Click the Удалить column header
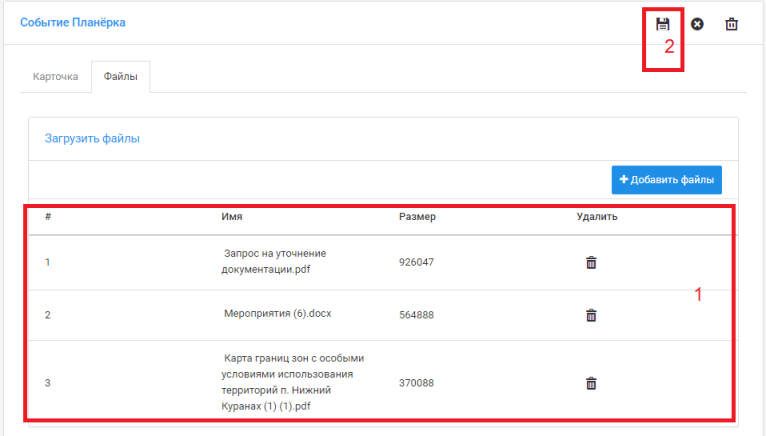Viewport: 766px width, 436px height. pyautogui.click(x=597, y=216)
